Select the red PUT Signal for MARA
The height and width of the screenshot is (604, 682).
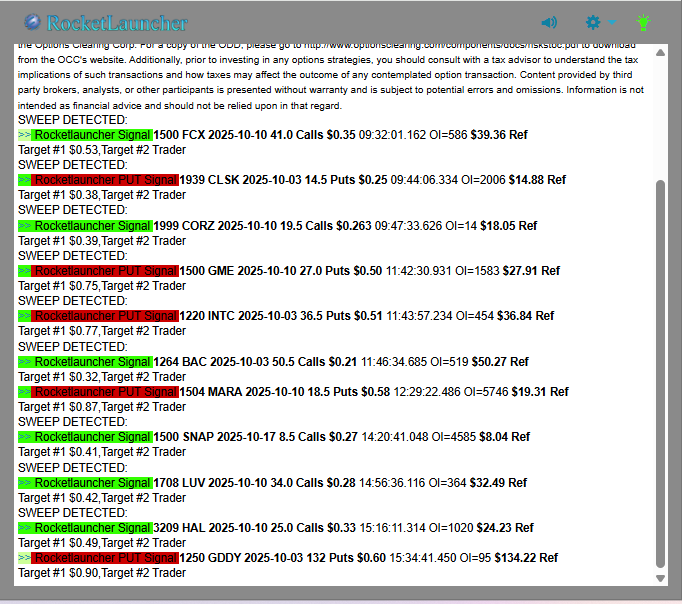point(98,392)
